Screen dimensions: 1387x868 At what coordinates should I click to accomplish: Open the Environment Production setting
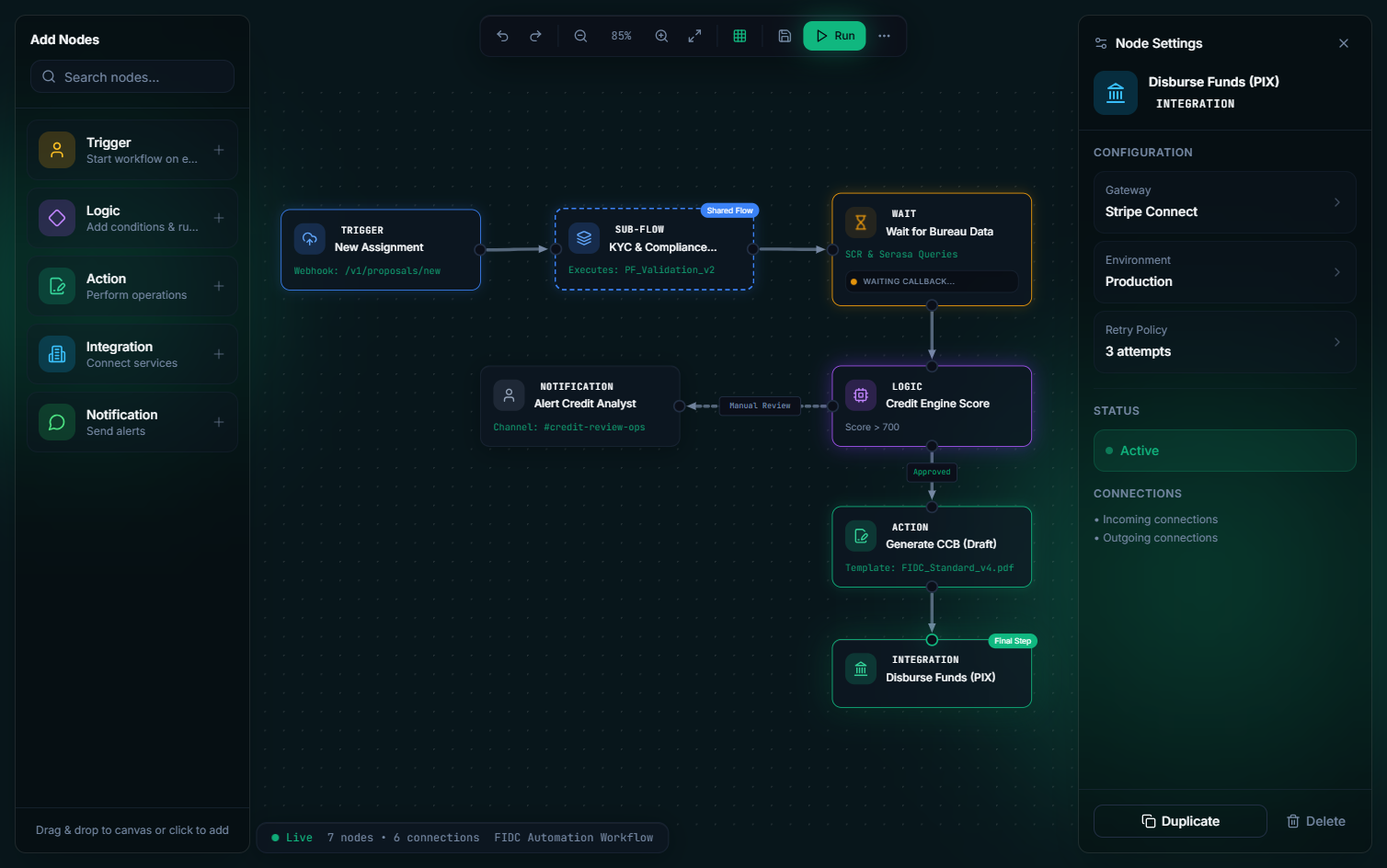pos(1224,271)
